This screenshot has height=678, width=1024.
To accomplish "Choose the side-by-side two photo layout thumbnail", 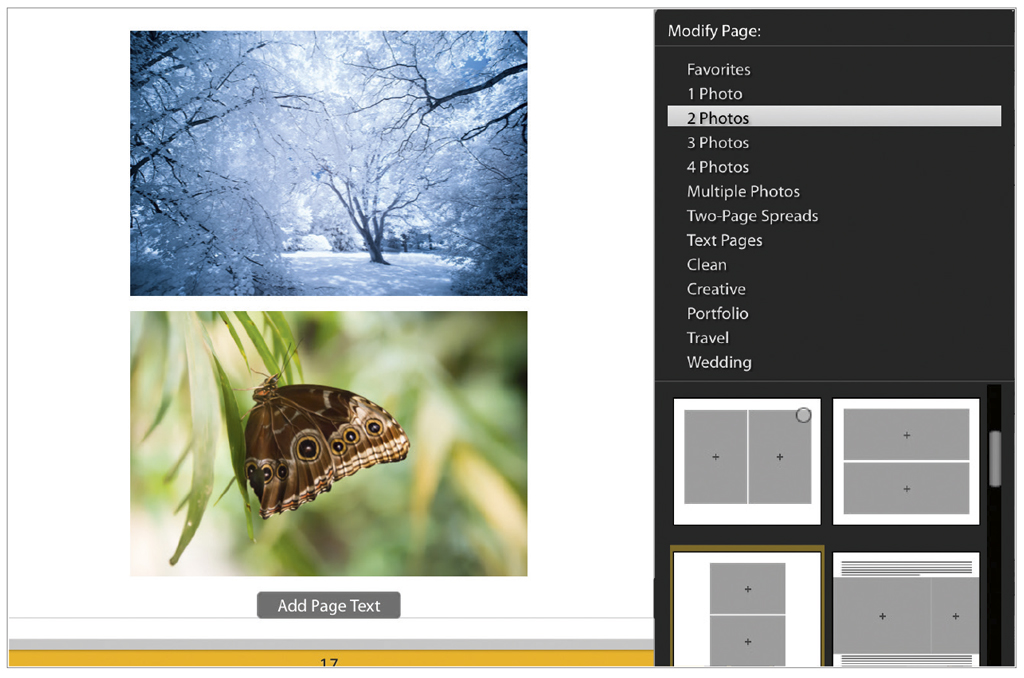I will (746, 461).
